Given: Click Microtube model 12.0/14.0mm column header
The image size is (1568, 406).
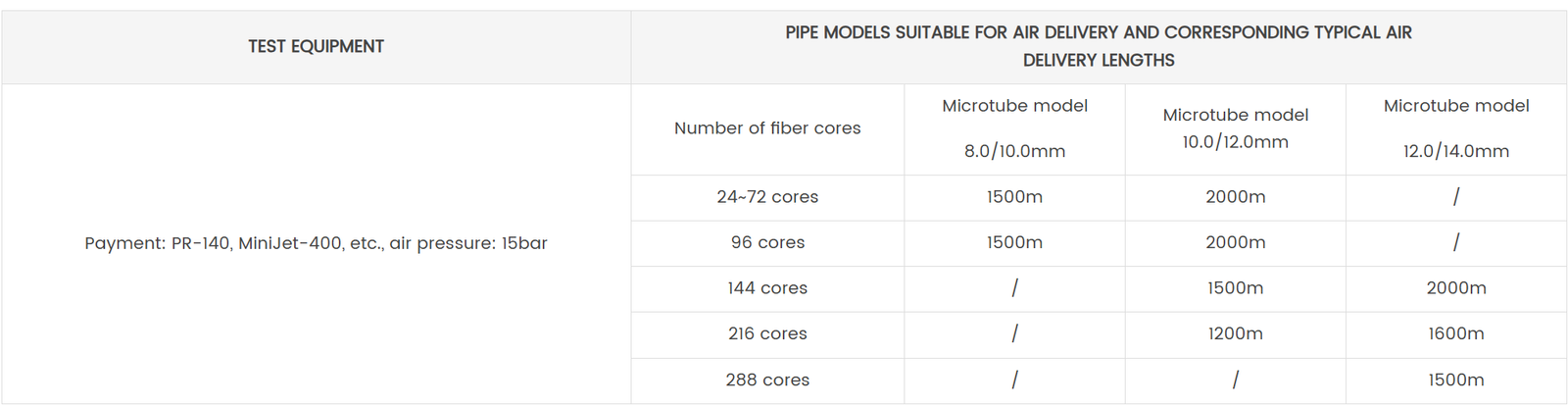Looking at the screenshot, I should click(1455, 128).
